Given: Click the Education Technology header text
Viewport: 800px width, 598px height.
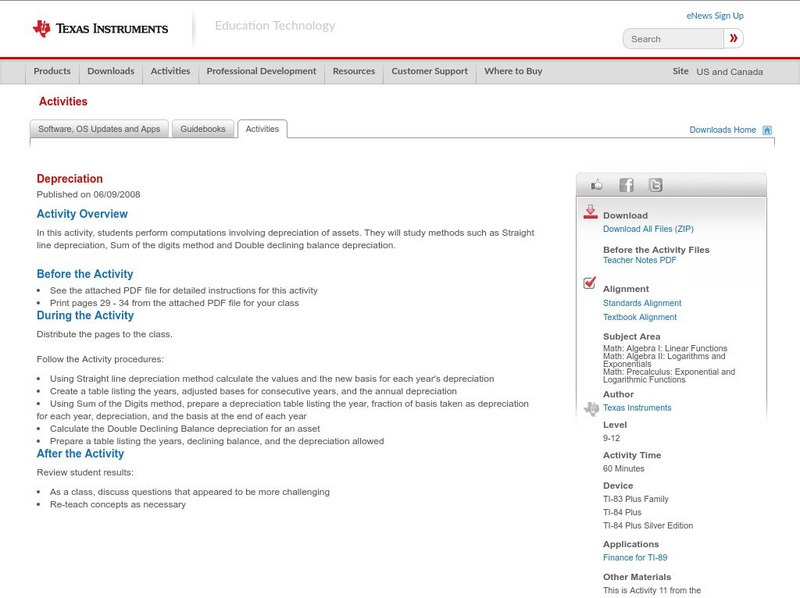Looking at the screenshot, I should pos(274,26).
